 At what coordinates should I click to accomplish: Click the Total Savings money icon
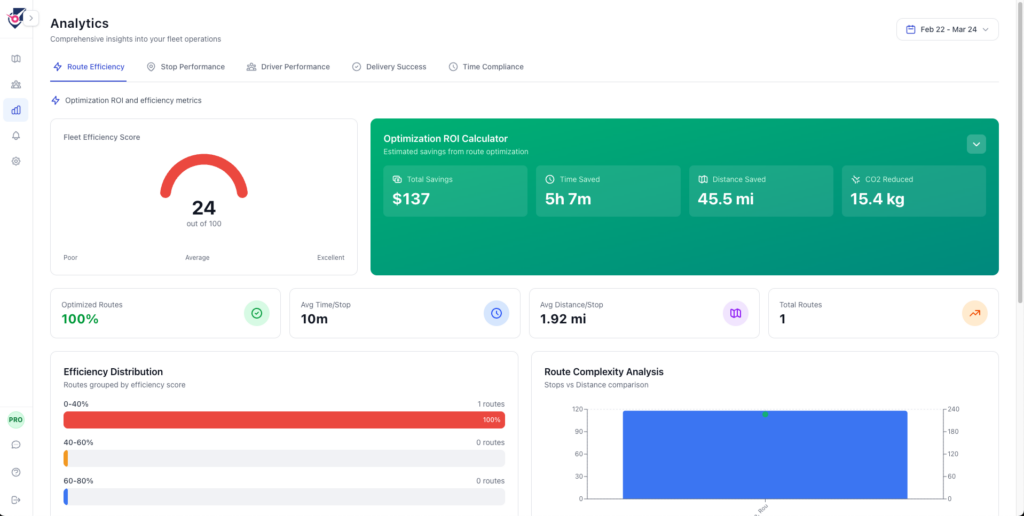(397, 179)
